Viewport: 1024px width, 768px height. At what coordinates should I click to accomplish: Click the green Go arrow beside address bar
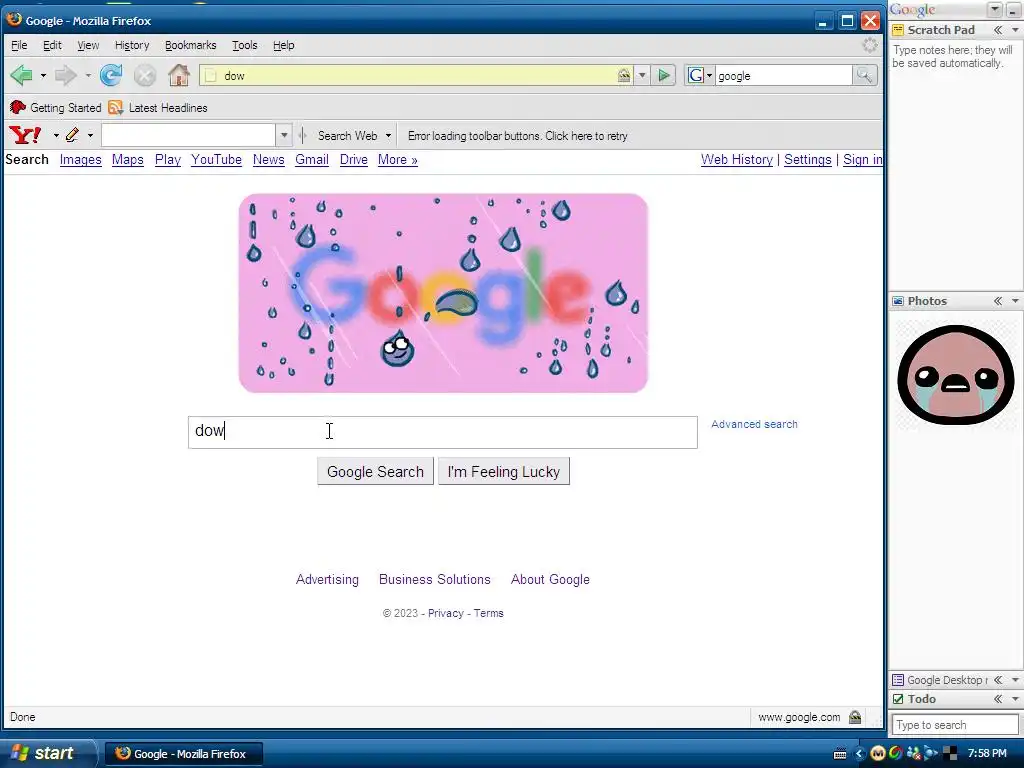(x=664, y=76)
